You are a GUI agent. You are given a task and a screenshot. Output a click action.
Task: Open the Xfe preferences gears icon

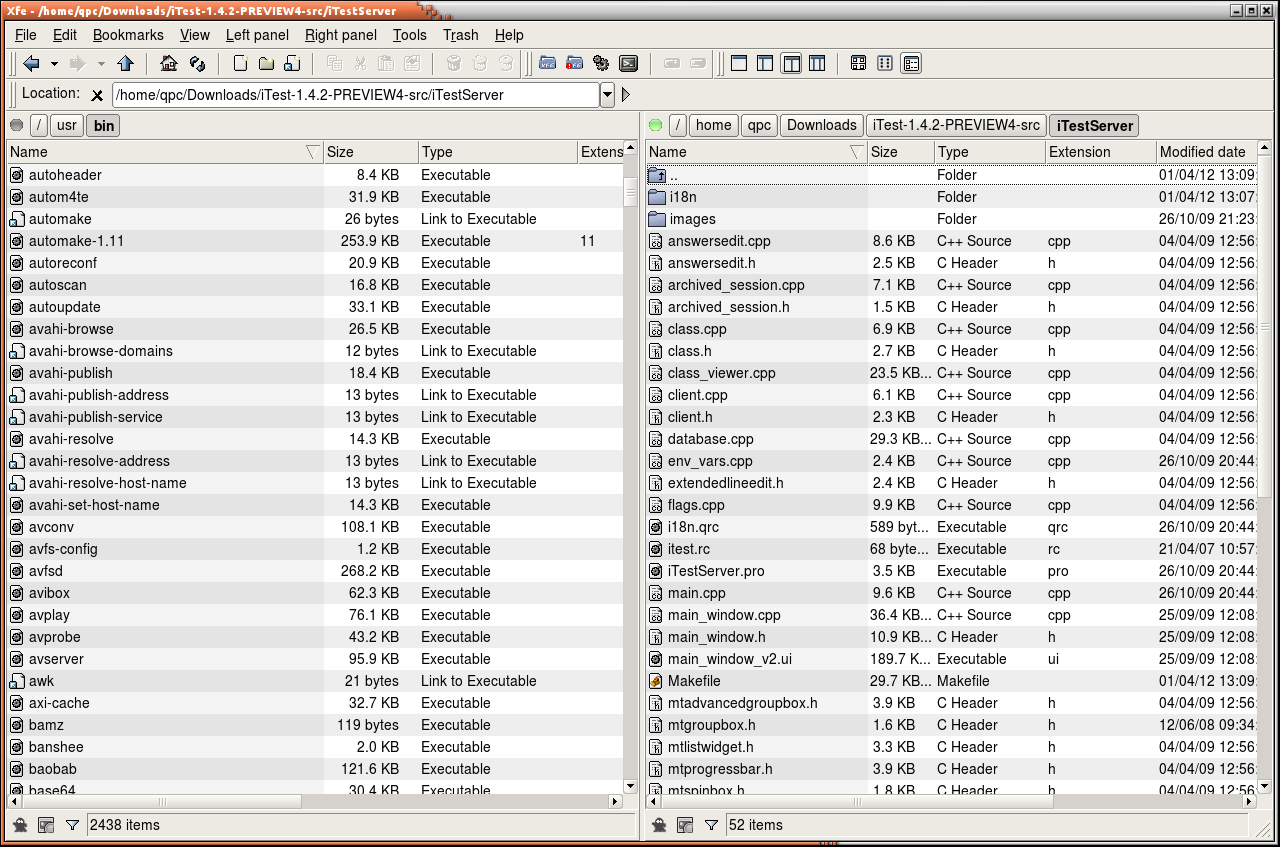601,63
